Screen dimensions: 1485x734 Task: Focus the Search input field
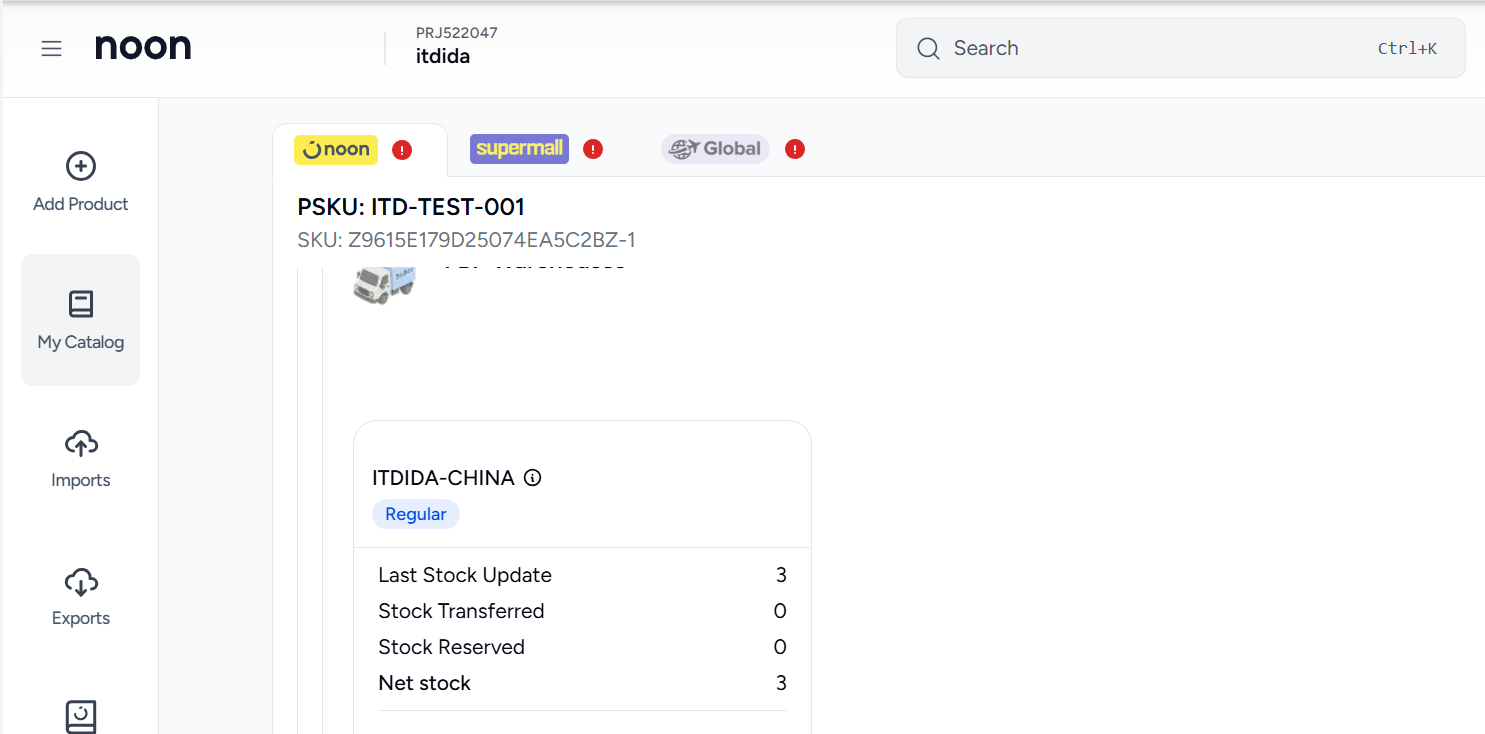1180,48
